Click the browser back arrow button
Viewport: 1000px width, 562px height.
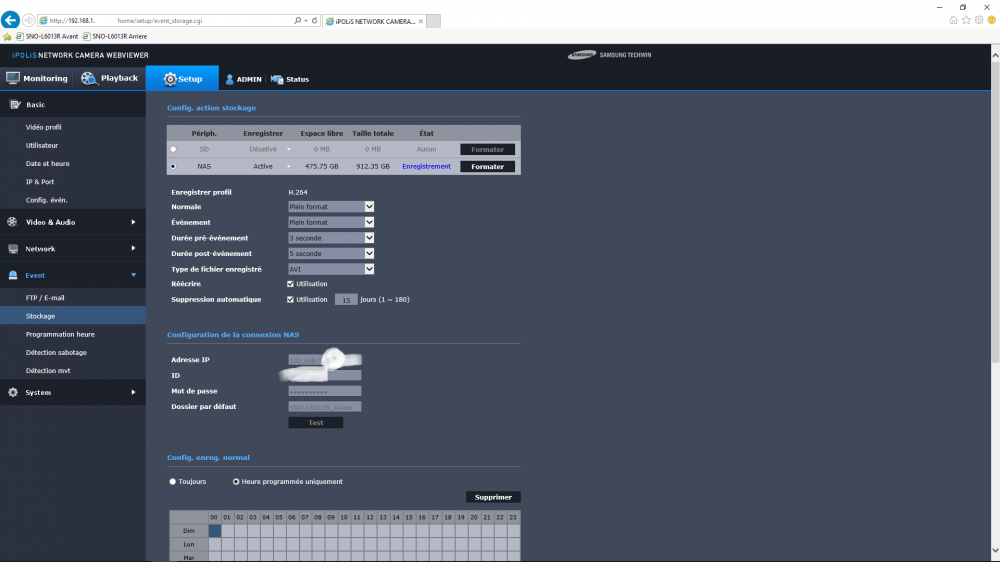click(x=11, y=20)
